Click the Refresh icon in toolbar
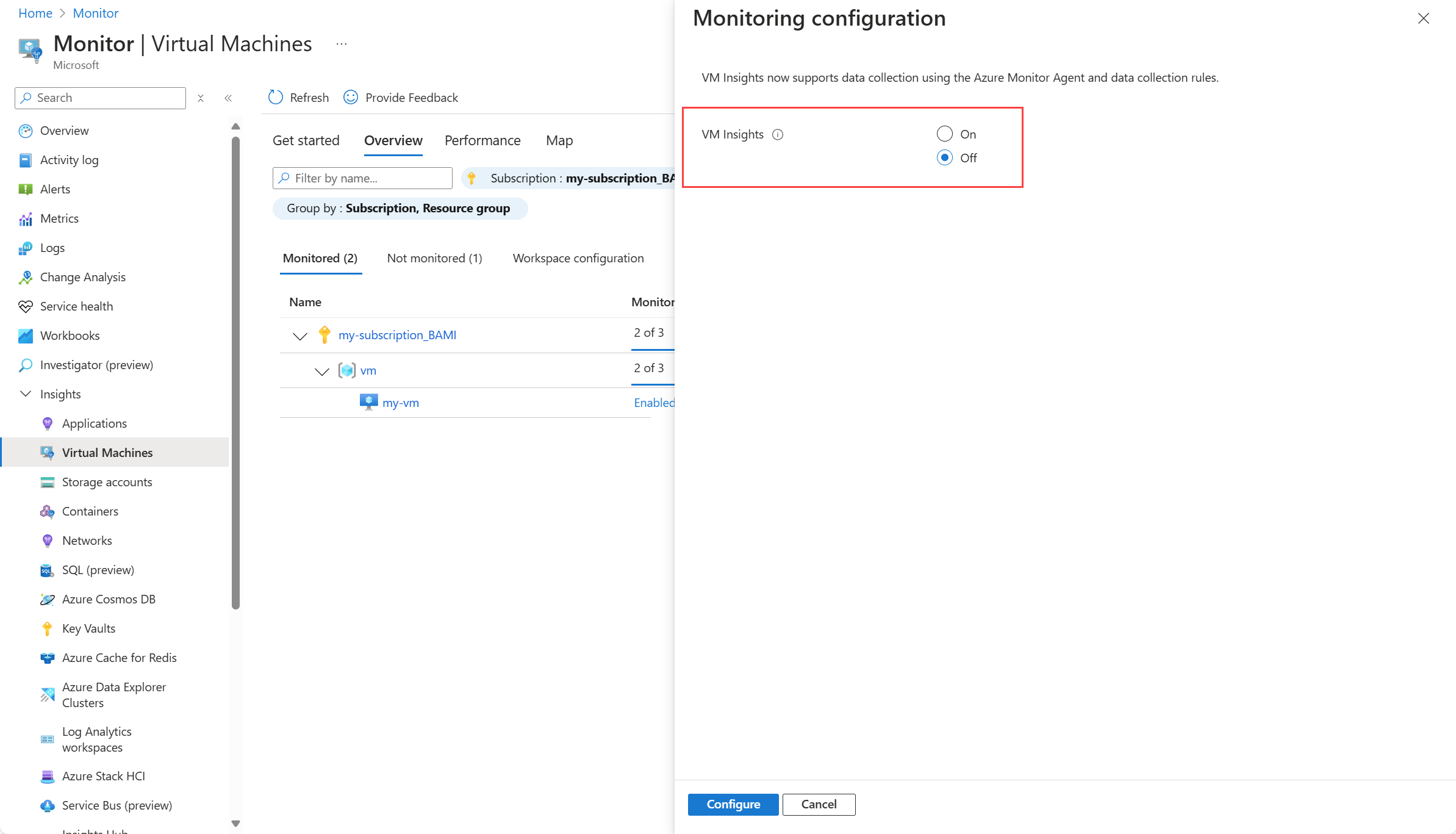 pyautogui.click(x=276, y=98)
